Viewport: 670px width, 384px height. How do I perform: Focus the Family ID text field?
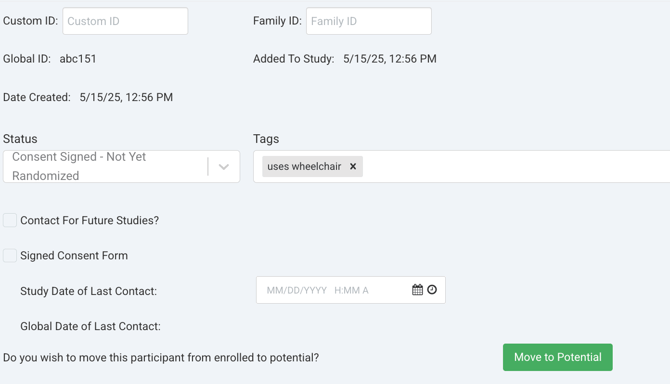pyautogui.click(x=369, y=21)
